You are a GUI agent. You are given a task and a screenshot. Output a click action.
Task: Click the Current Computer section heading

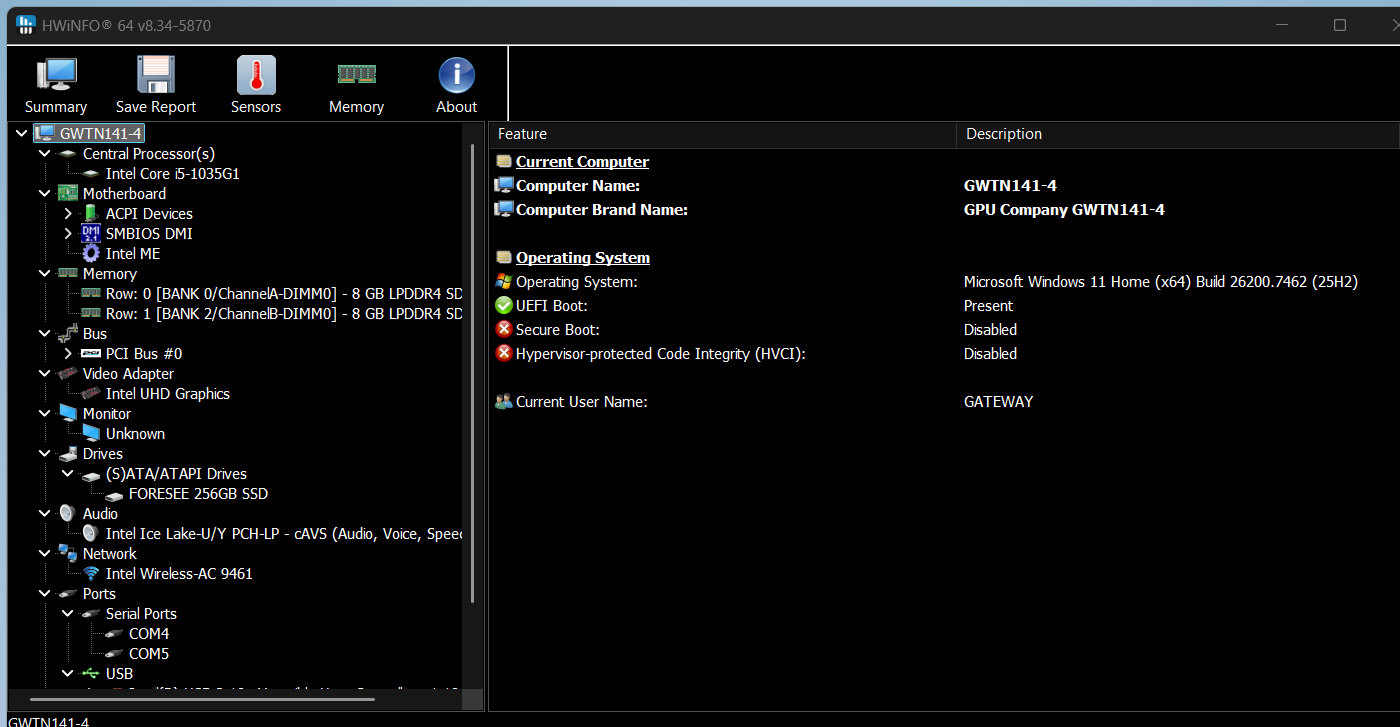coord(582,161)
